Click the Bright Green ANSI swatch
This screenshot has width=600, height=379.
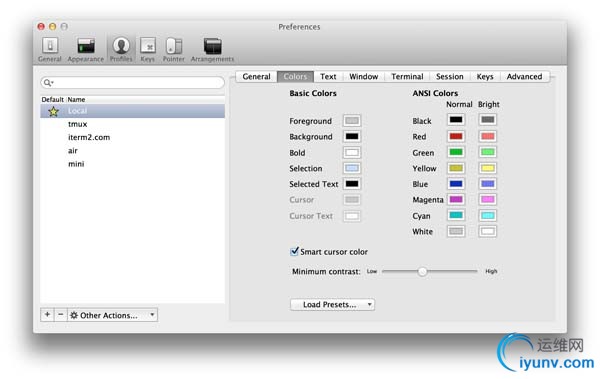click(x=488, y=152)
